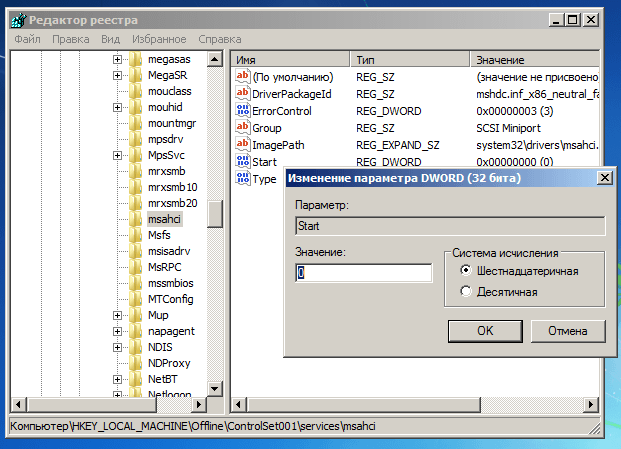
Task: Expand the NDIS tree node
Action: click(118, 347)
